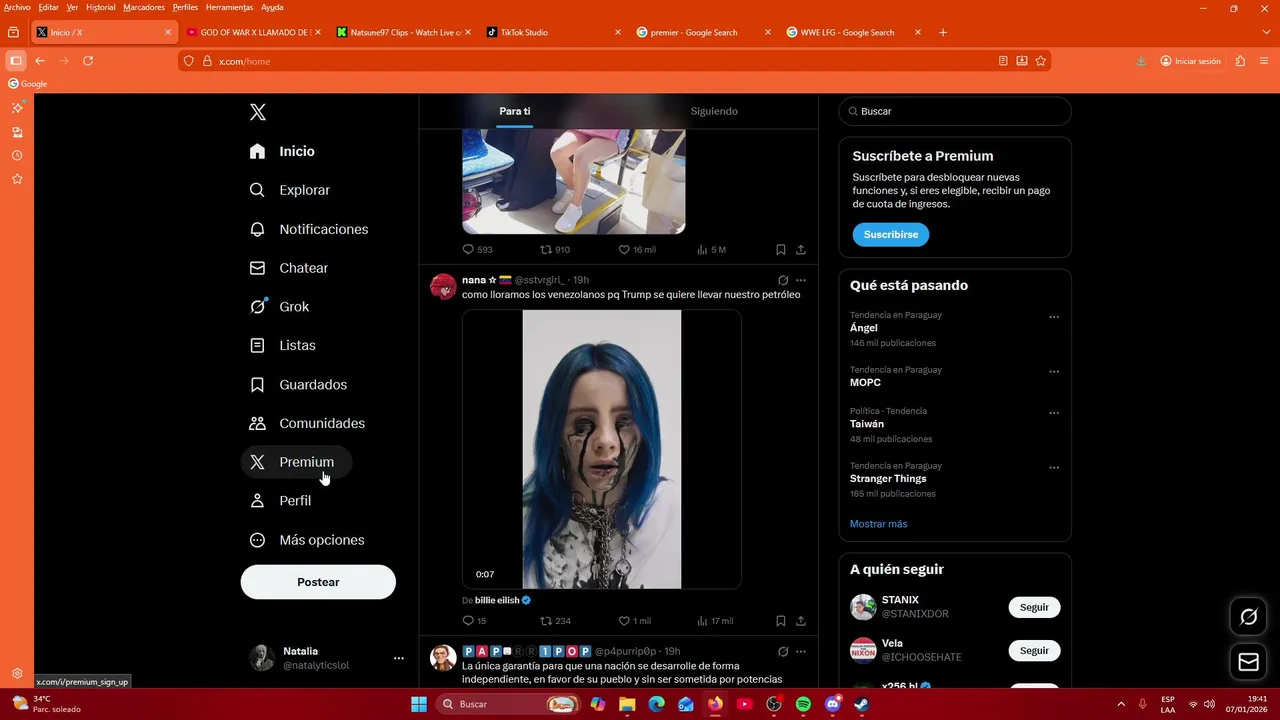Open the Windows Start menu
The image size is (1280, 720).
pyautogui.click(x=419, y=704)
